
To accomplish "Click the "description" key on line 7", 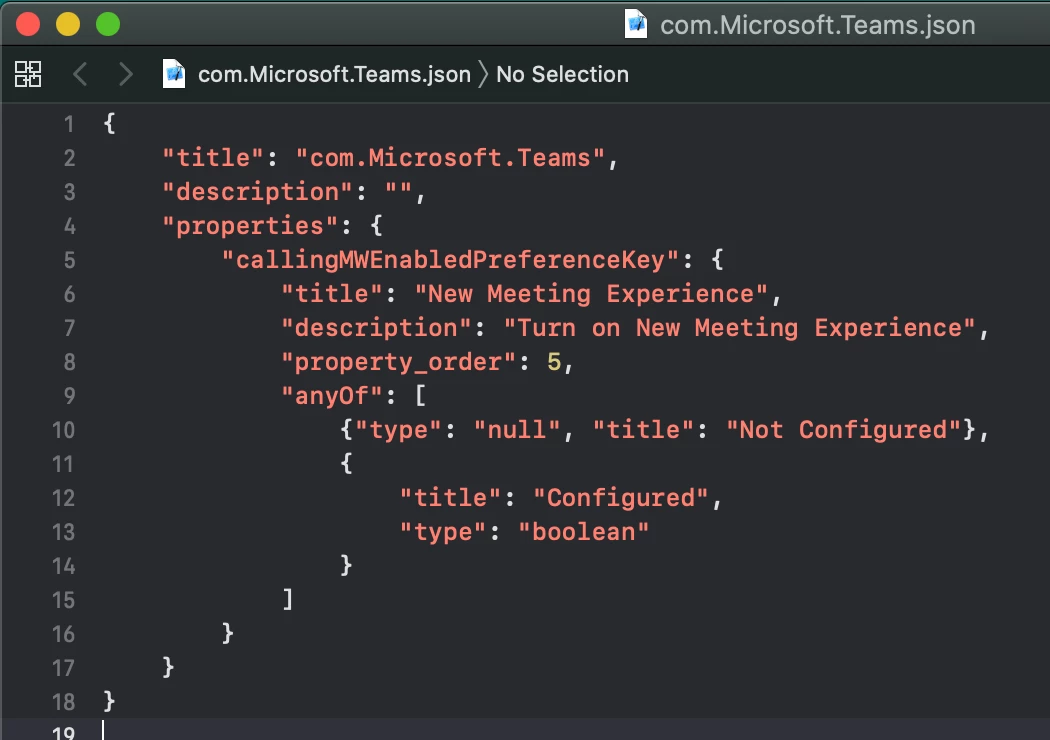I will pos(376,328).
